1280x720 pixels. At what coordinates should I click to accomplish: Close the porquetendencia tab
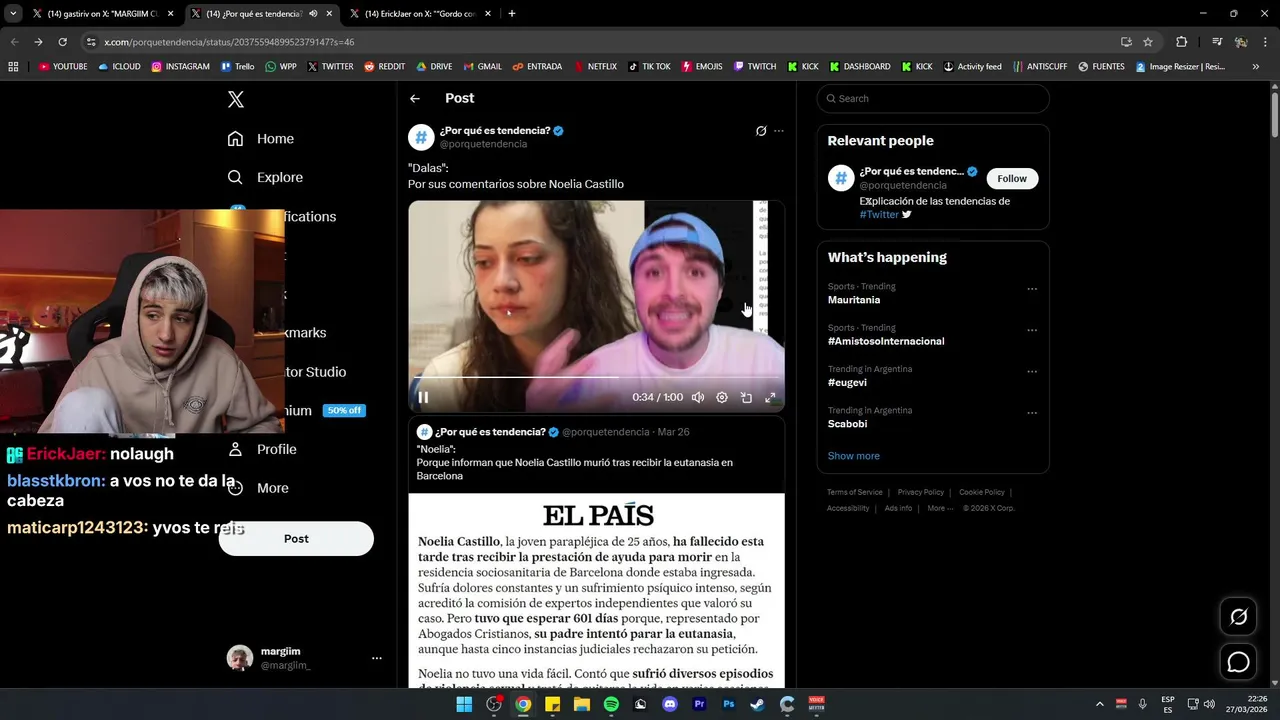pyautogui.click(x=329, y=14)
